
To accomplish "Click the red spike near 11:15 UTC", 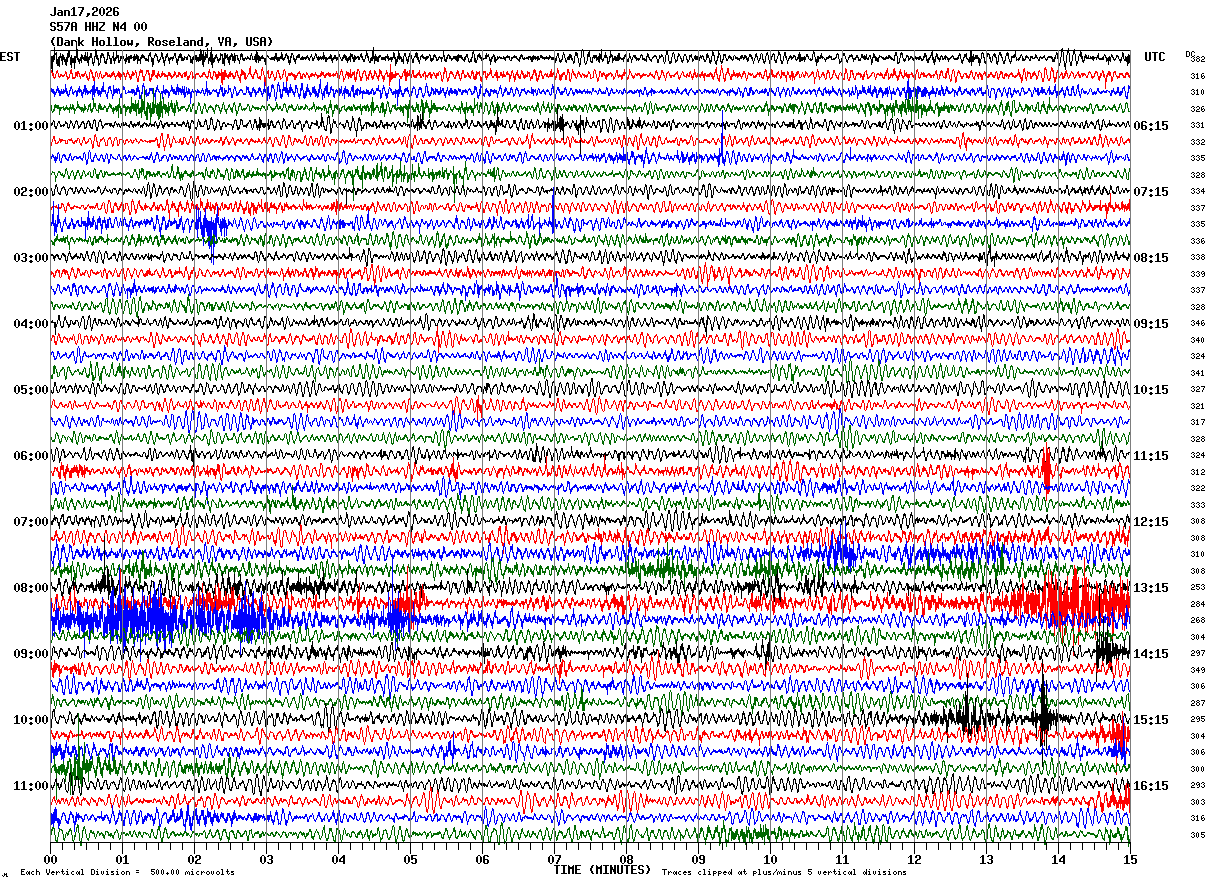I will pos(1046,469).
